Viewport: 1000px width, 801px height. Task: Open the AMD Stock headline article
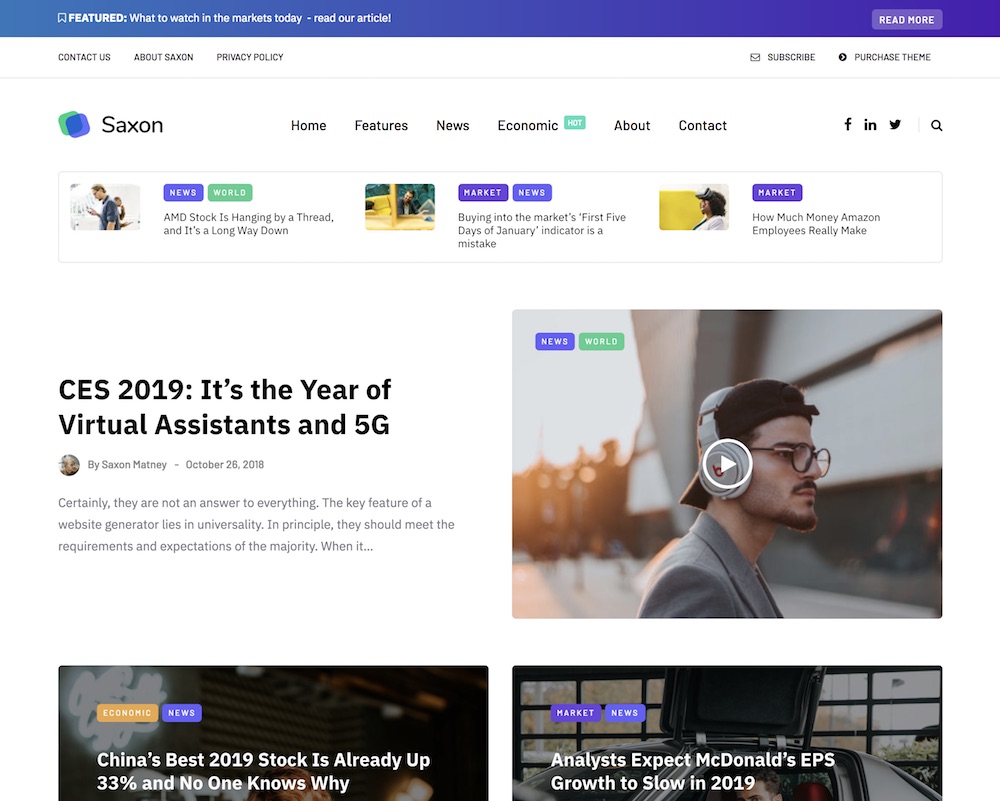point(248,223)
